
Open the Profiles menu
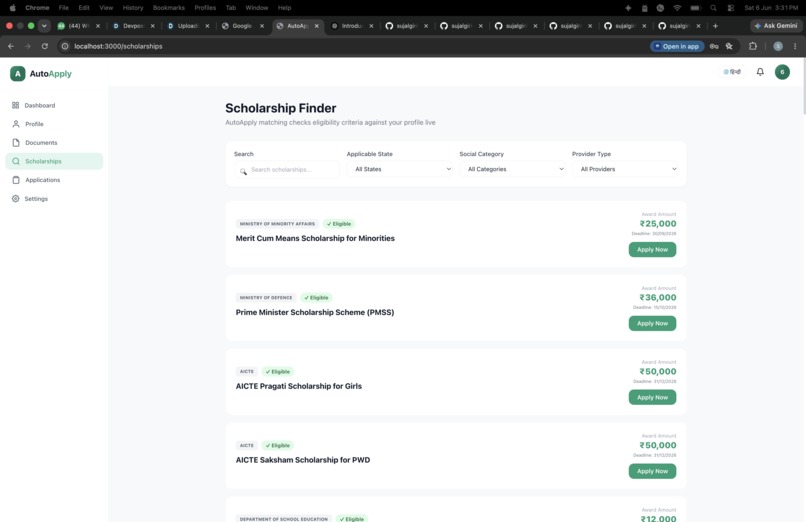click(x=205, y=8)
